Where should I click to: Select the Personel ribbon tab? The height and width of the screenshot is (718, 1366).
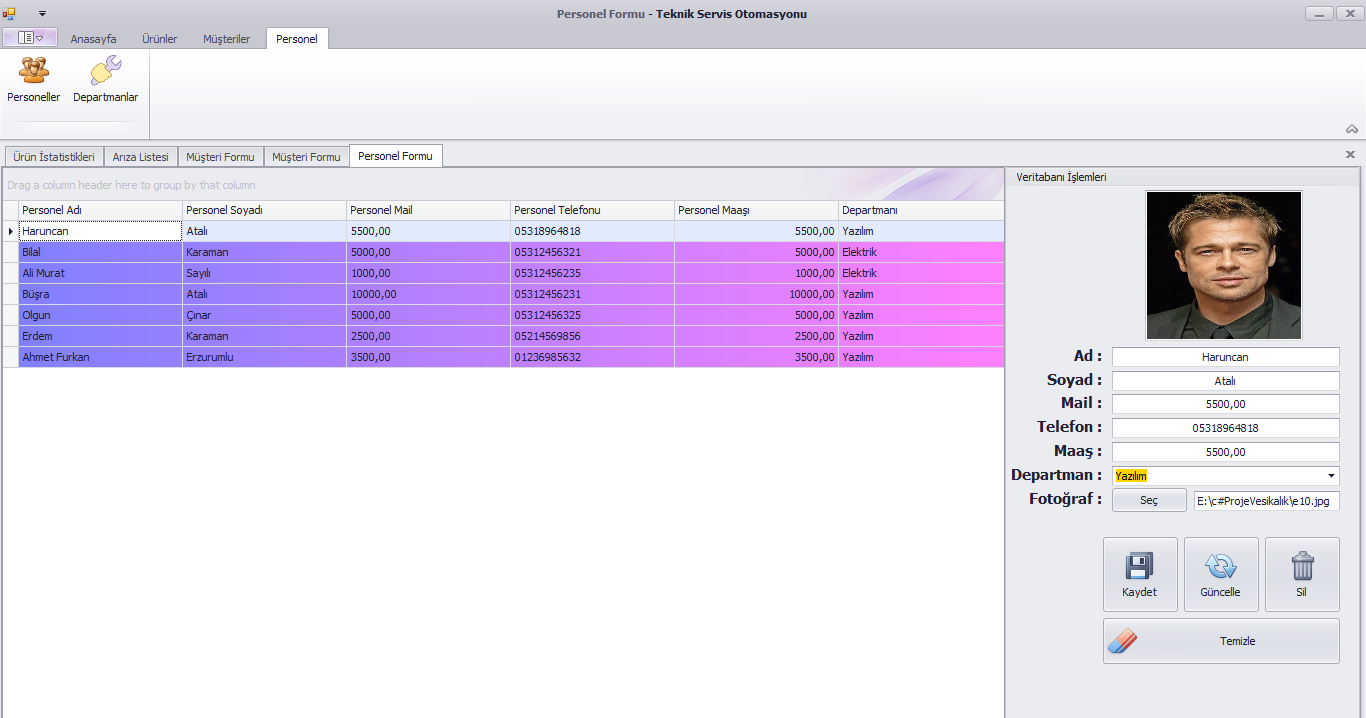coord(297,39)
